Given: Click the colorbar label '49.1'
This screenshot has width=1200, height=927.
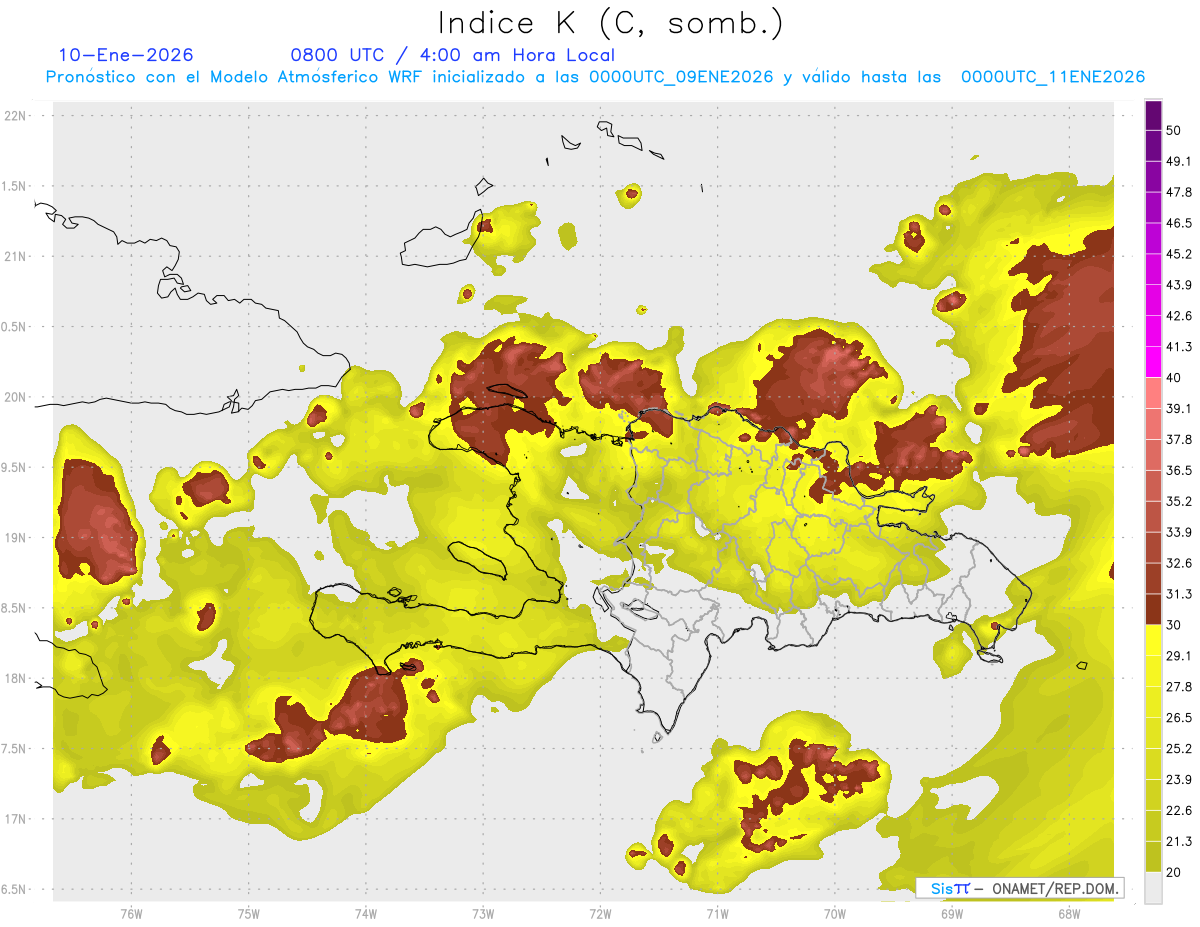Looking at the screenshot, I should 1179,161.
